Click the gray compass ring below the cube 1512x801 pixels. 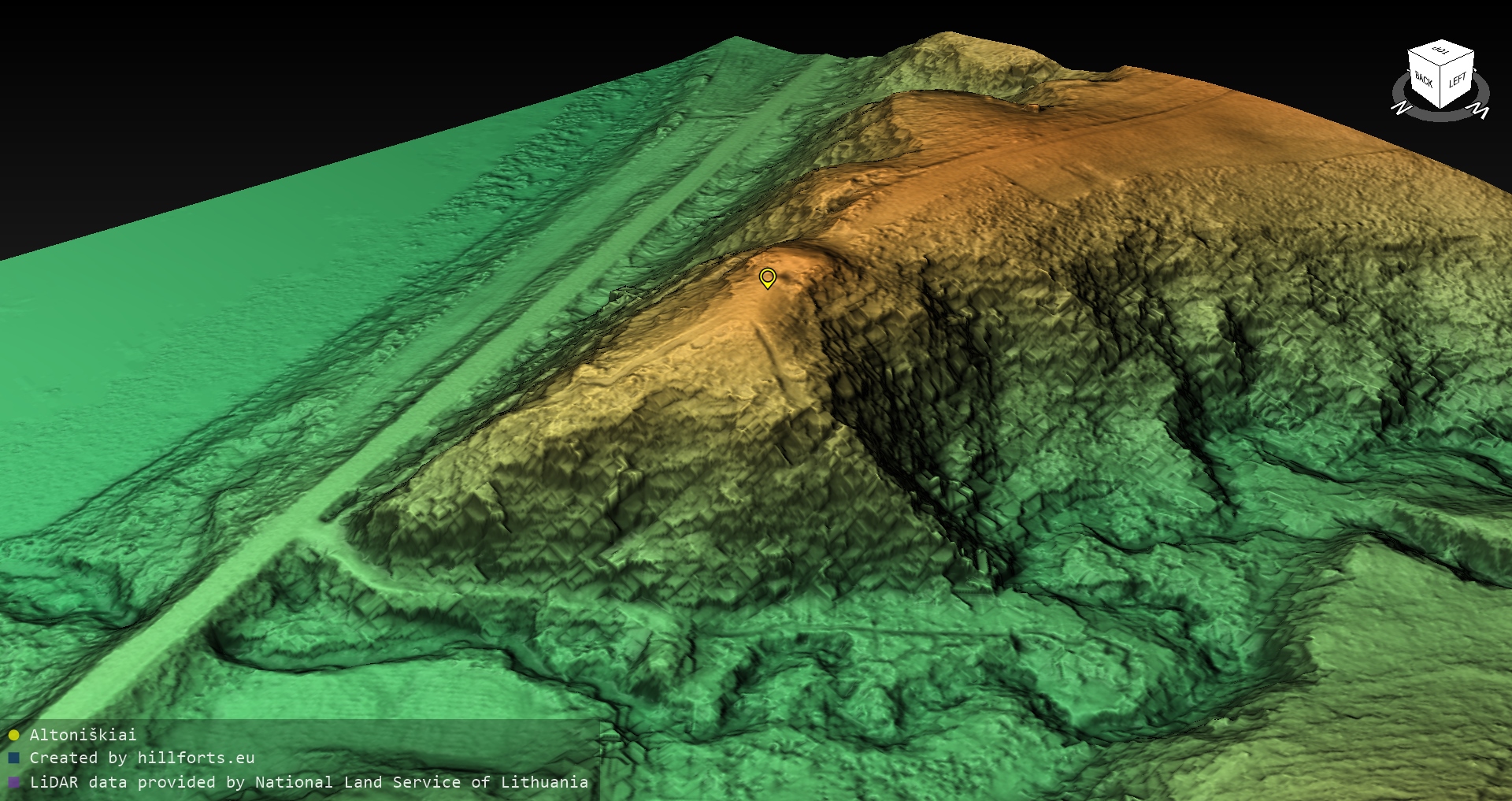(1440, 117)
